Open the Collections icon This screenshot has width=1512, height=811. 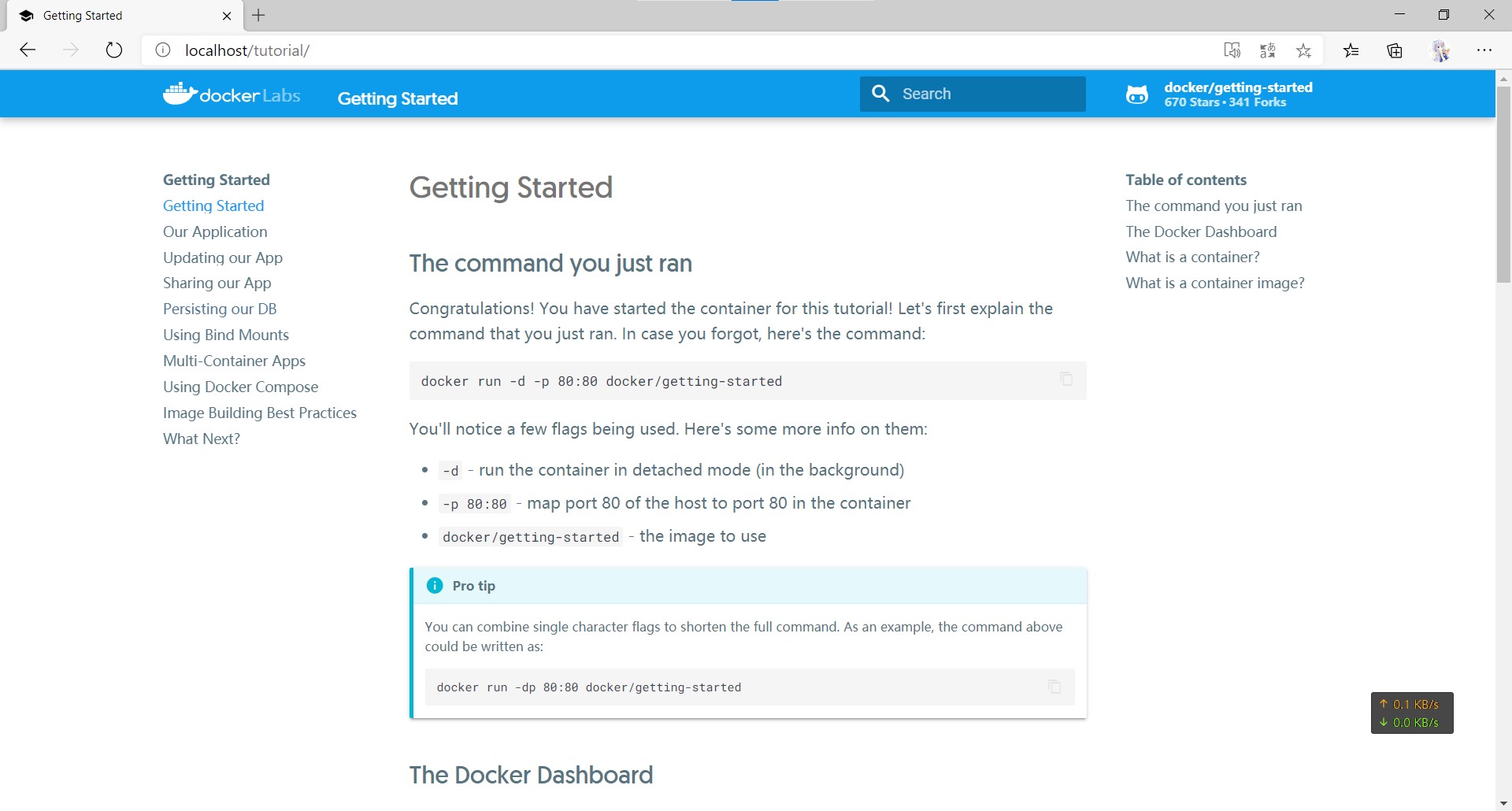coord(1395,50)
